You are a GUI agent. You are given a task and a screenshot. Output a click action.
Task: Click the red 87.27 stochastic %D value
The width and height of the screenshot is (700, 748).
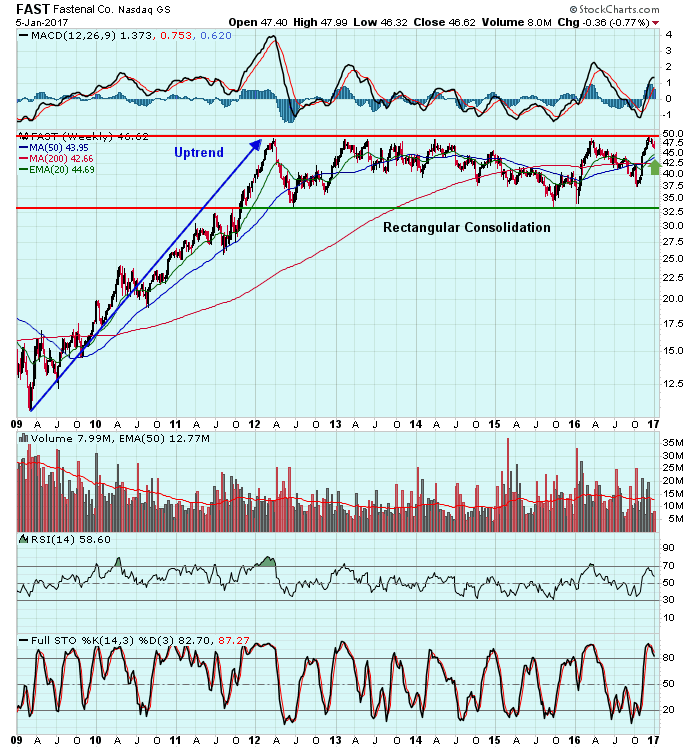click(x=234, y=640)
